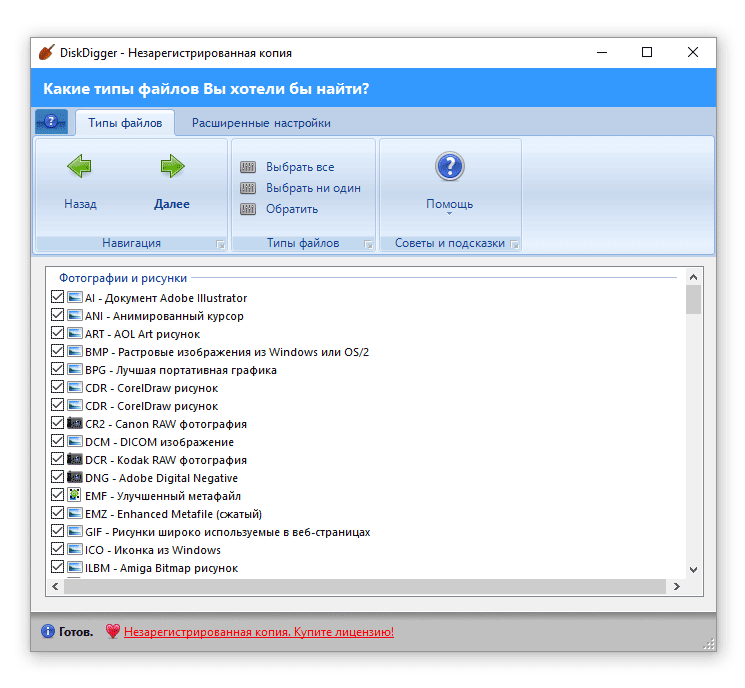Uncheck the ANI animated cursor checkbox
This screenshot has height=688, width=745.
tap(57, 315)
